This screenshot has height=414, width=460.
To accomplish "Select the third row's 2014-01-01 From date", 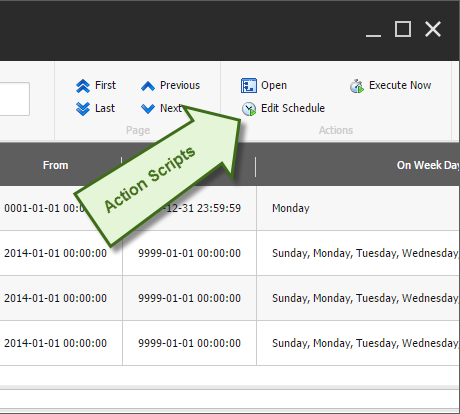I will (55, 298).
